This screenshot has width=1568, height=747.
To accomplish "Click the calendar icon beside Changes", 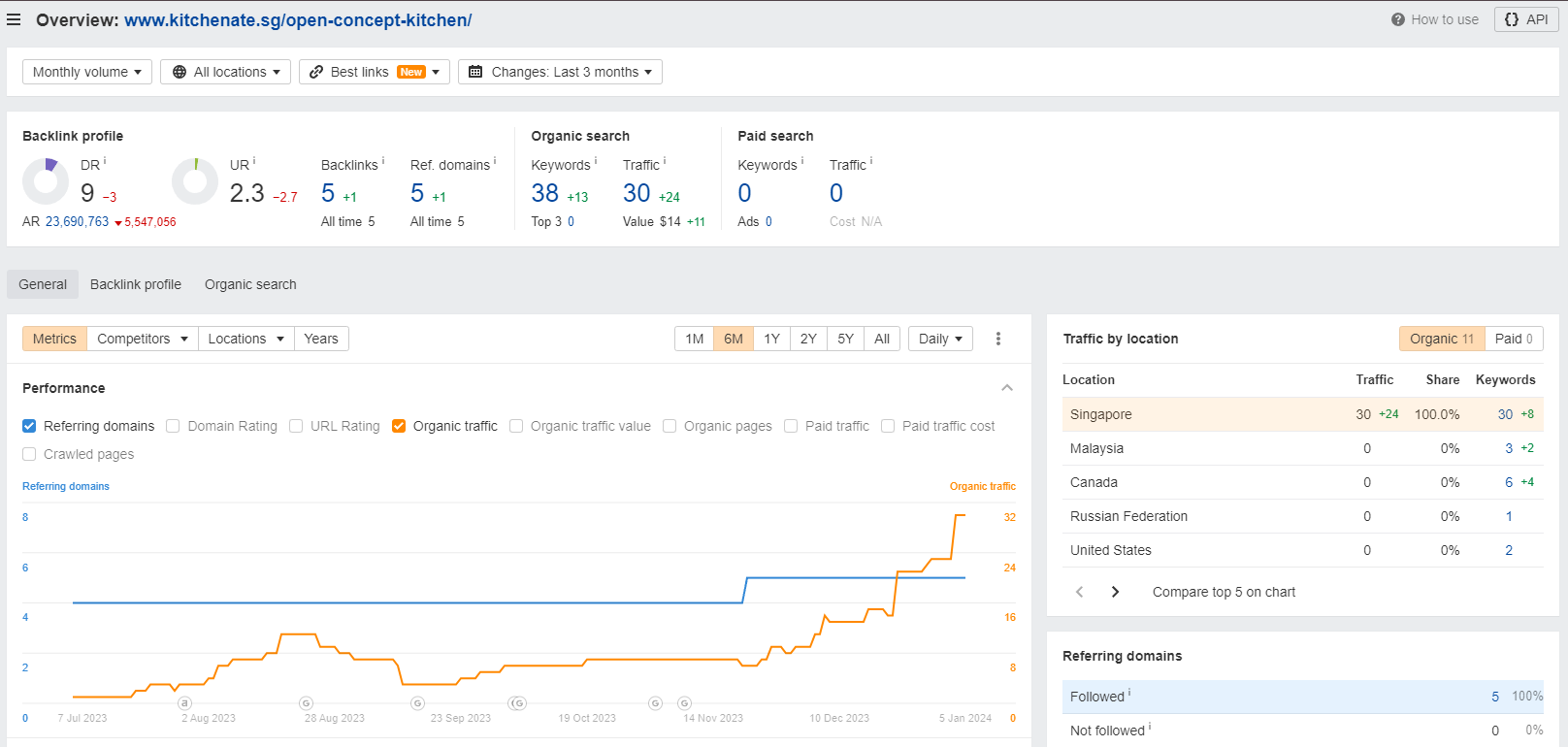I will coord(475,72).
